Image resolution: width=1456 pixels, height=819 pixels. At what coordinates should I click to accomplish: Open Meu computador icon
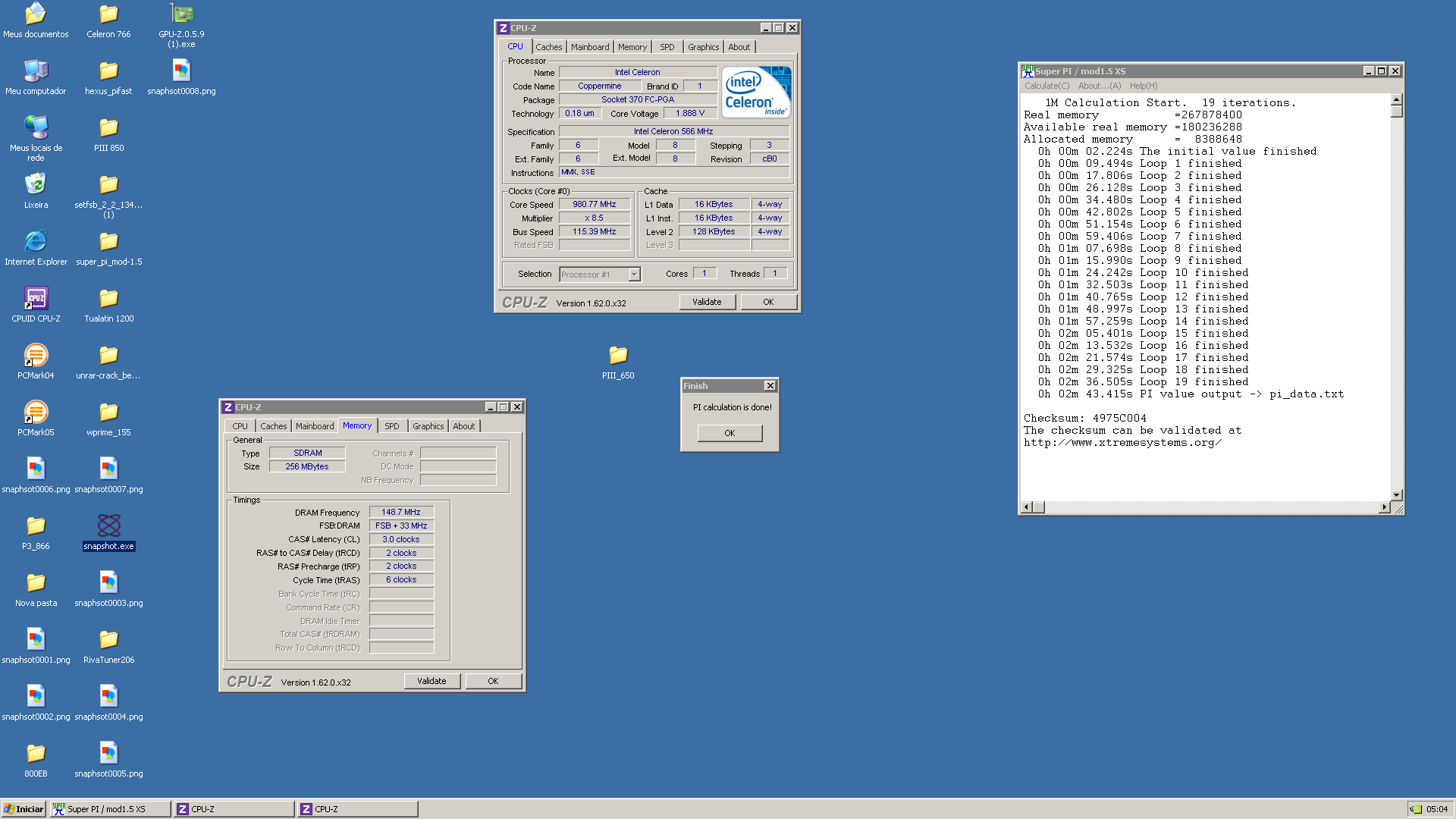pos(36,77)
